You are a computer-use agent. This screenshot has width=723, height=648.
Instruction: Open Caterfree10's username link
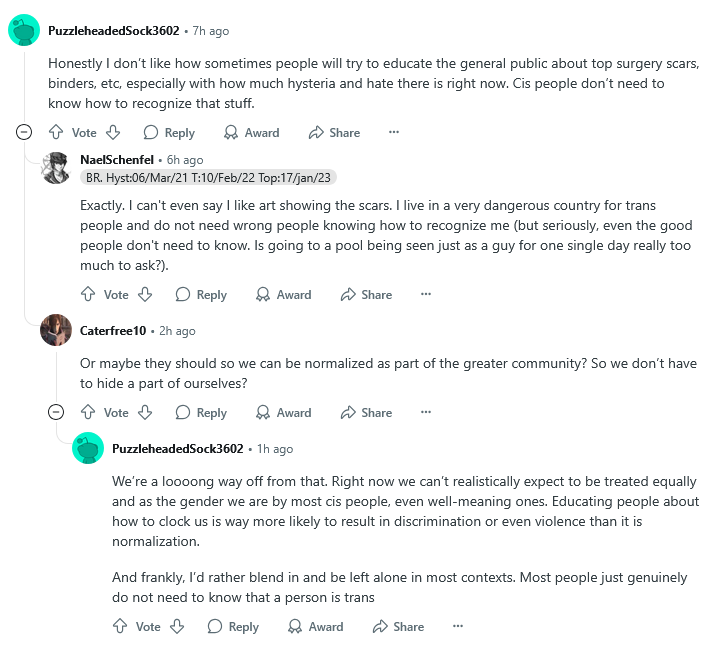point(115,330)
